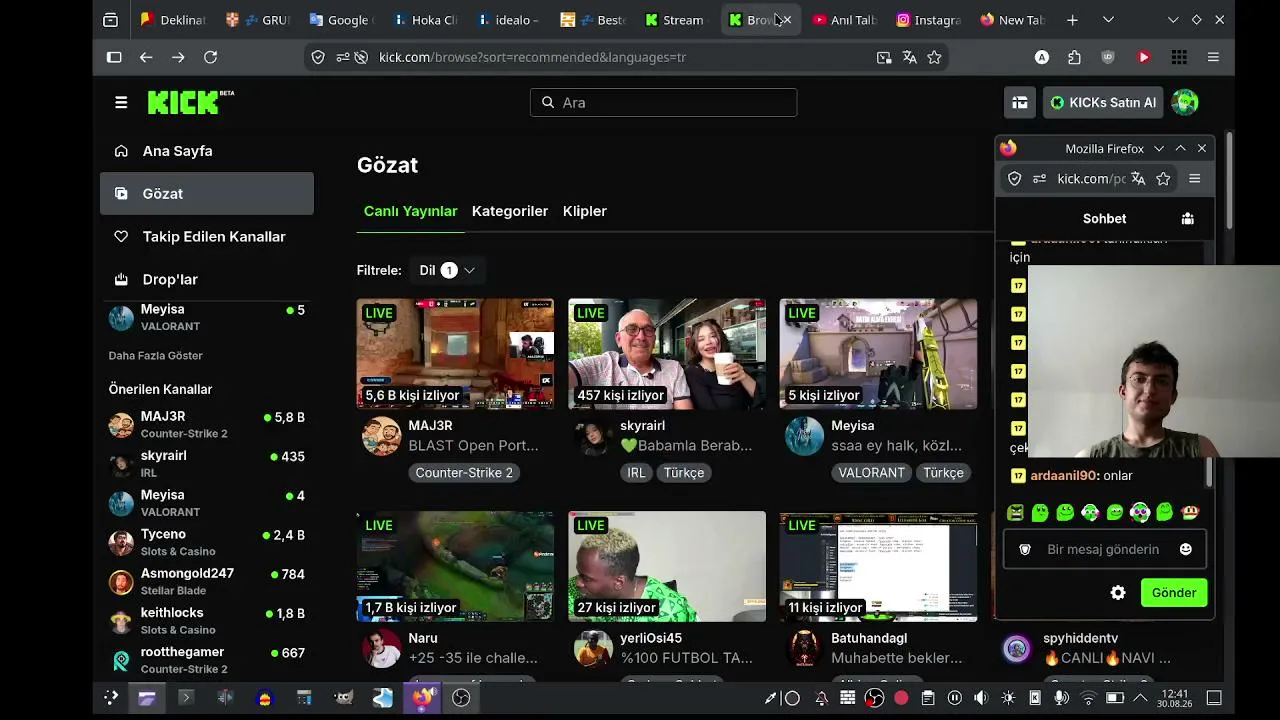Screen dimensions: 1280x720
Task: Open the Kick shop icon beside KICKs Satın Al
Action: tap(1020, 102)
